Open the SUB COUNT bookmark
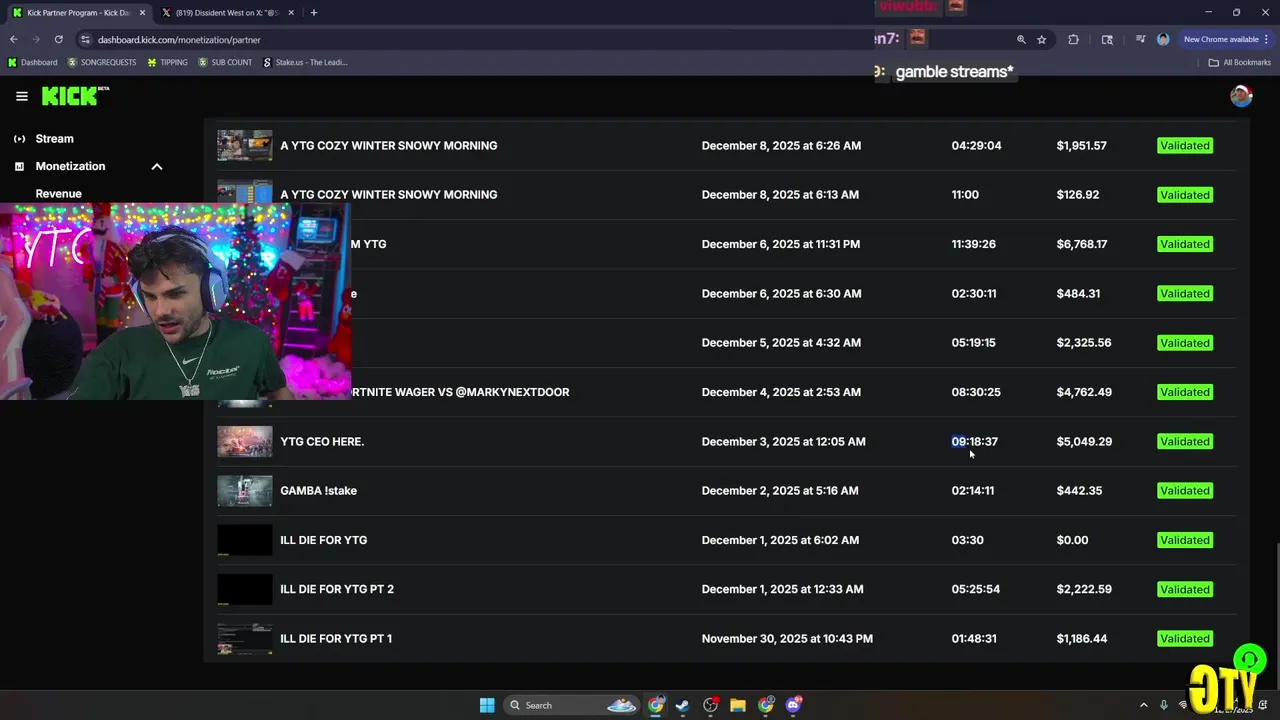This screenshot has width=1280, height=720. 225,62
